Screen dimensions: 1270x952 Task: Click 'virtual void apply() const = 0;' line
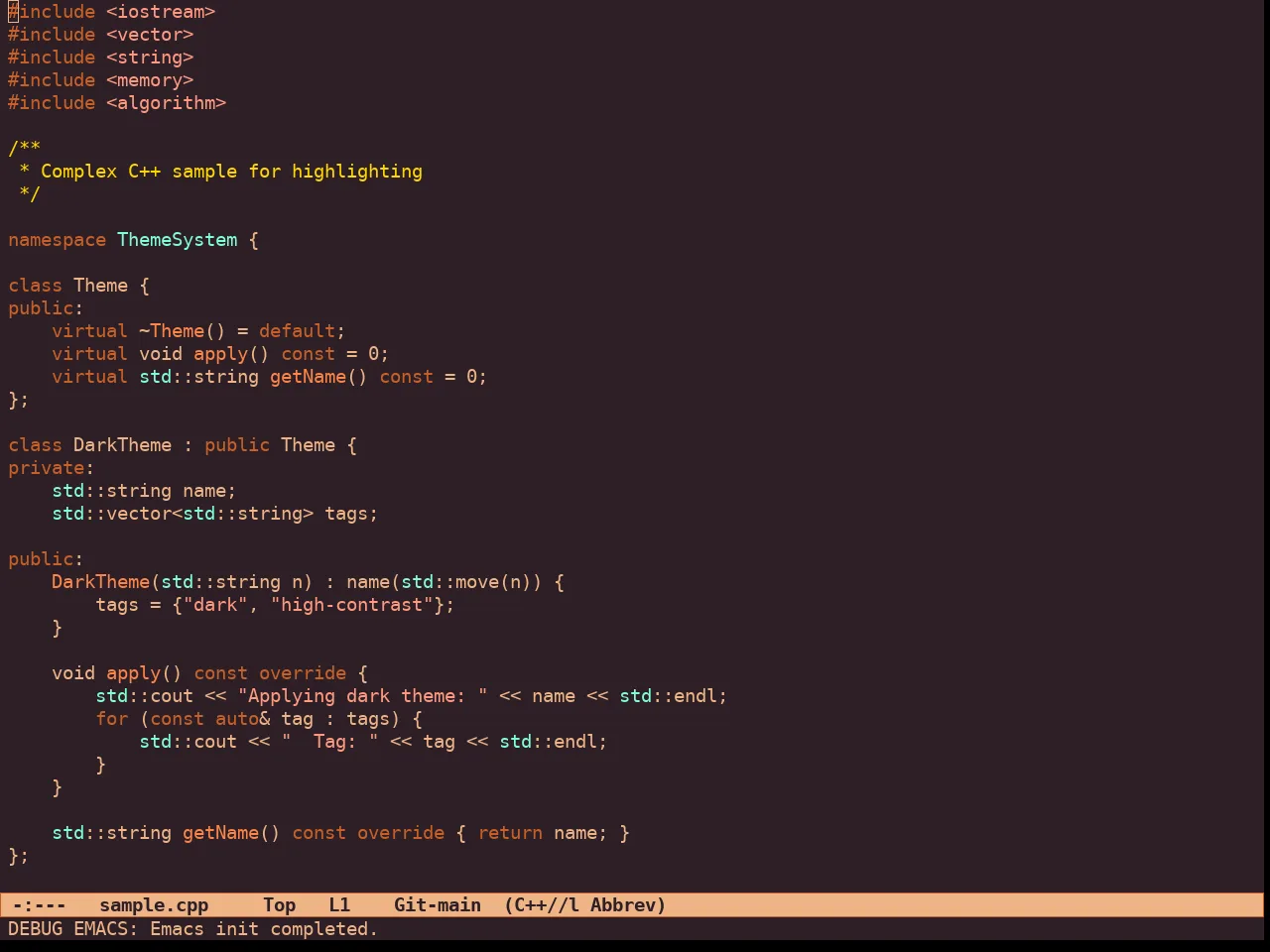tap(220, 354)
